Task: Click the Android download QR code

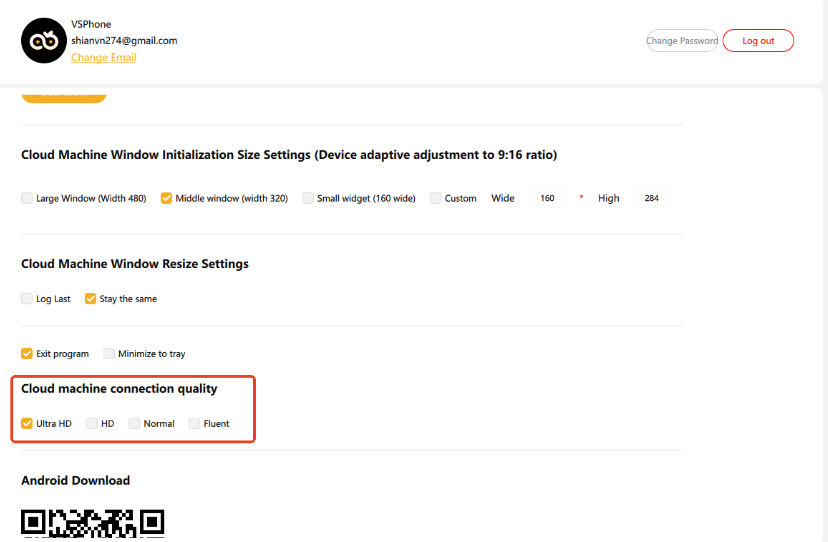Action: click(92, 525)
